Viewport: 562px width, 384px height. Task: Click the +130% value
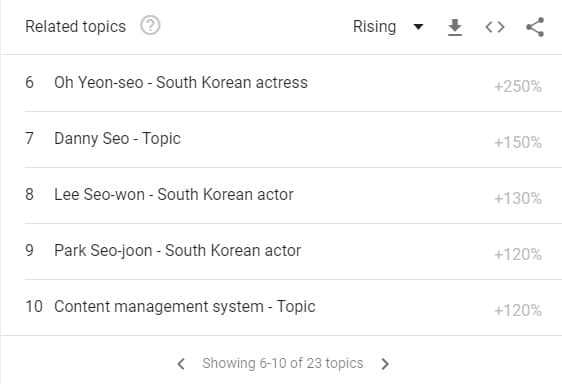[x=518, y=198]
